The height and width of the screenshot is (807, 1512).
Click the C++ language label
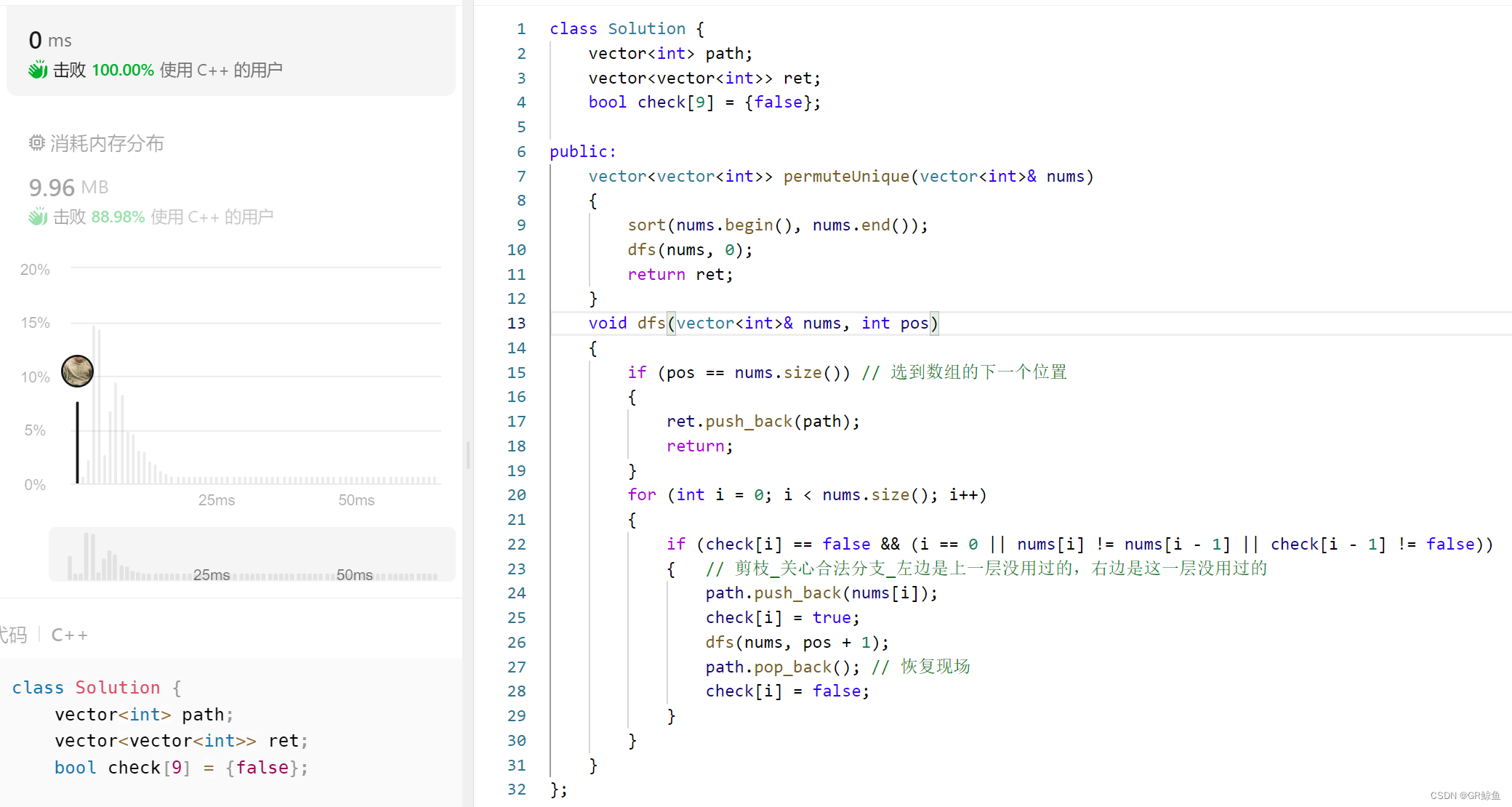point(69,635)
